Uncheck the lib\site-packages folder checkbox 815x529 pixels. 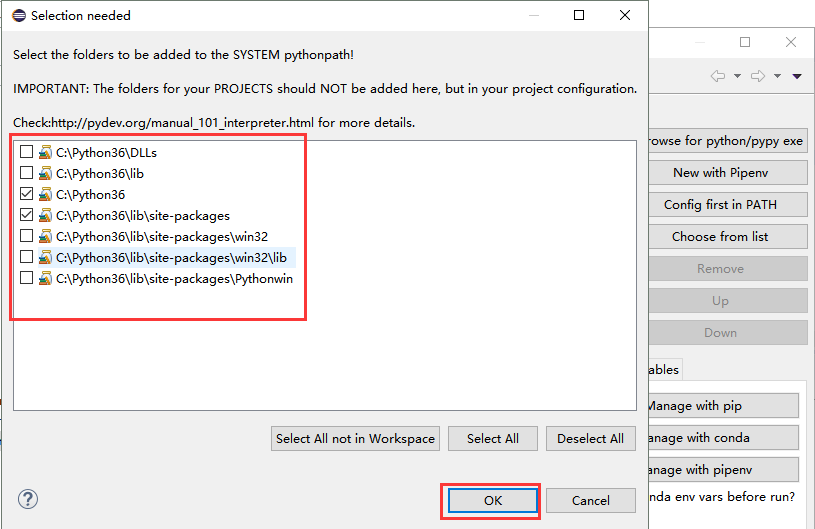coord(27,215)
